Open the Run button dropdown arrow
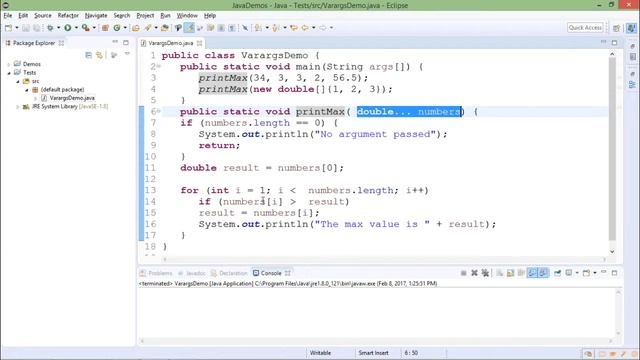This screenshot has height=360, width=640. click(x=76, y=28)
